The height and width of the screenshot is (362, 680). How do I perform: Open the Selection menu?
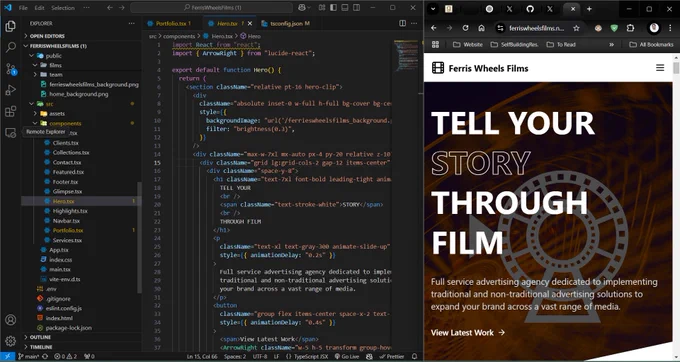63,8
